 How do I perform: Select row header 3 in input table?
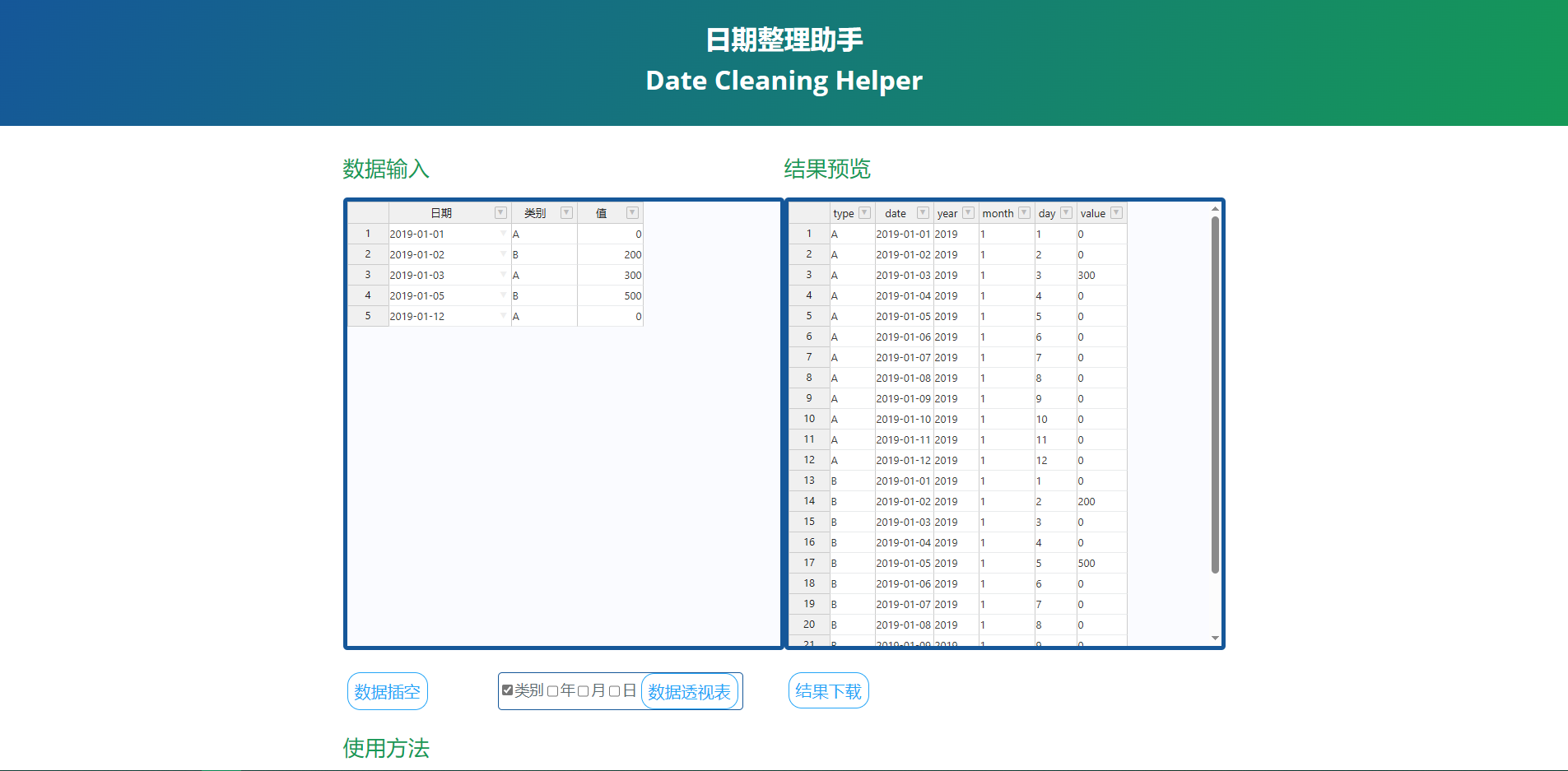click(x=368, y=275)
